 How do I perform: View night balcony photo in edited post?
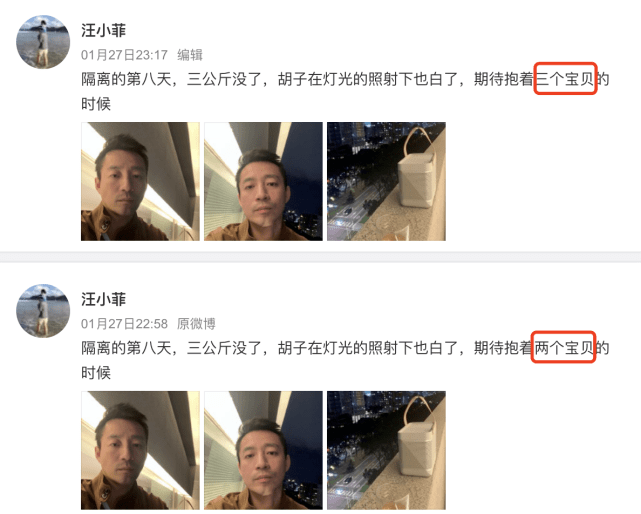pos(386,181)
